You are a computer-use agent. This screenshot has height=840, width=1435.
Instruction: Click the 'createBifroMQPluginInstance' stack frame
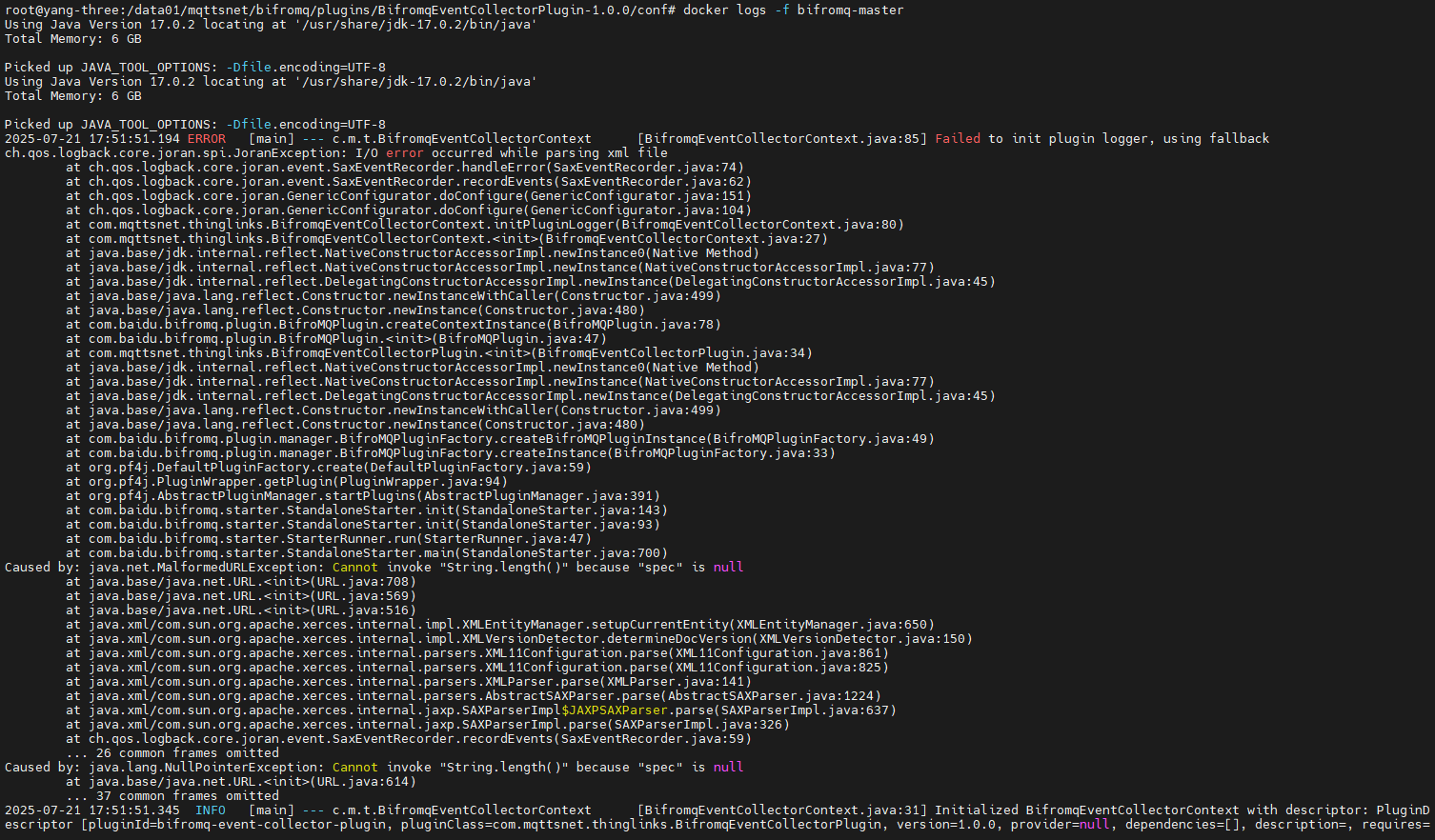pos(500,439)
